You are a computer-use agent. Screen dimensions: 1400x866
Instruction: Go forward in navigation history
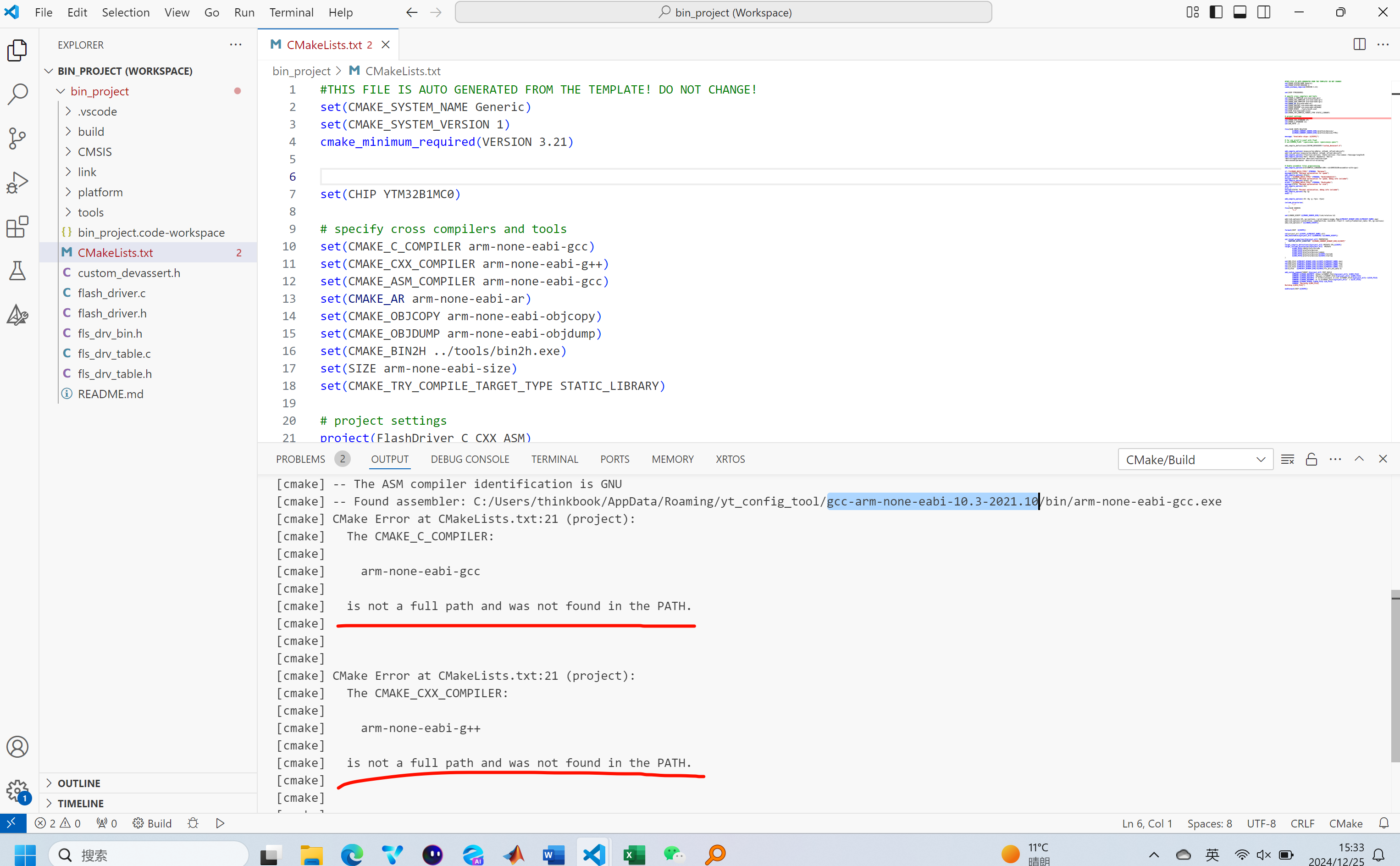pyautogui.click(x=436, y=12)
